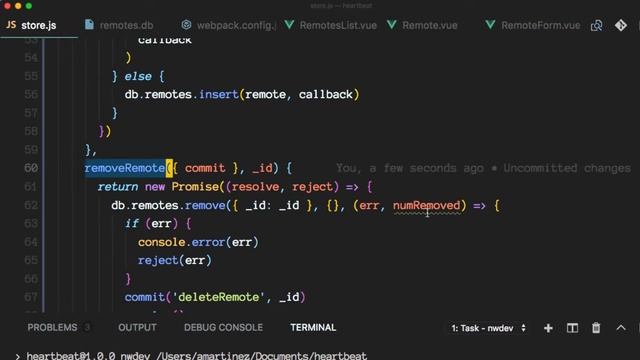Click the green fullscreen window button
Viewport: 640px width, 360px height.
coord(29,6)
